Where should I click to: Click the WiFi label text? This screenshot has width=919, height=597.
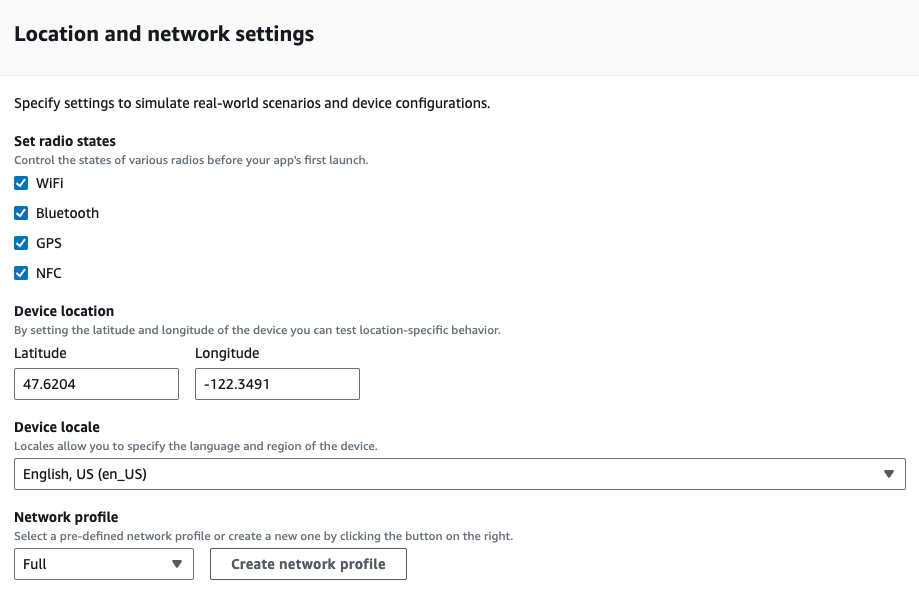(48, 183)
